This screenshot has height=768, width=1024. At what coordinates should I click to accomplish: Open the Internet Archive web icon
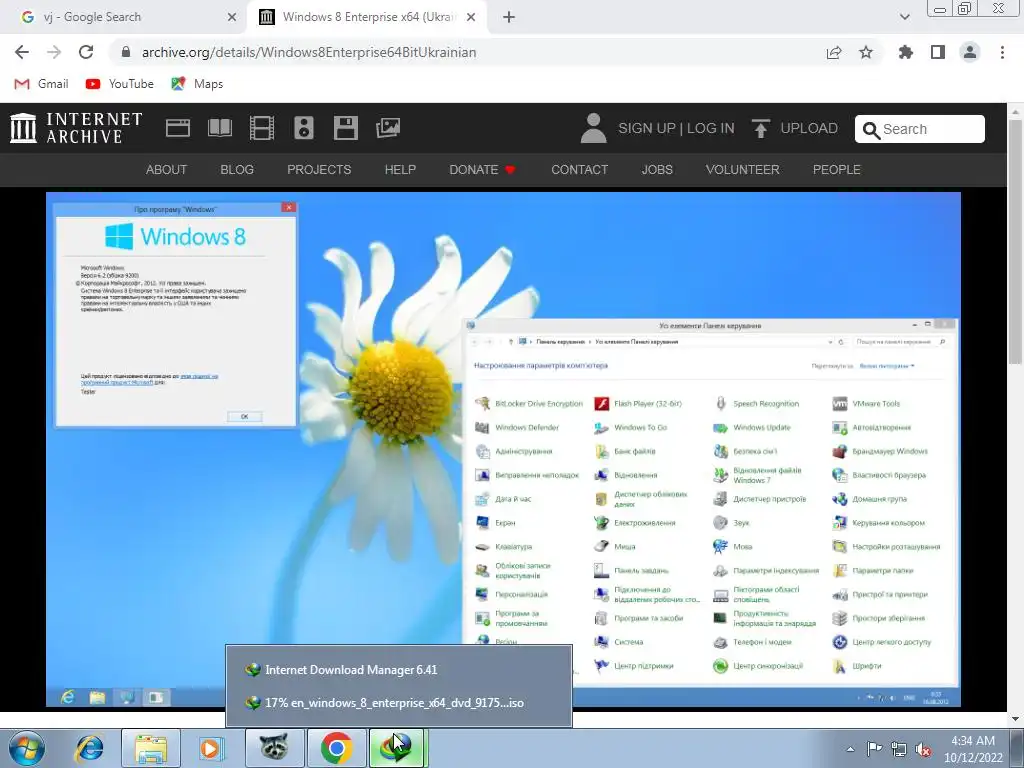[x=178, y=128]
